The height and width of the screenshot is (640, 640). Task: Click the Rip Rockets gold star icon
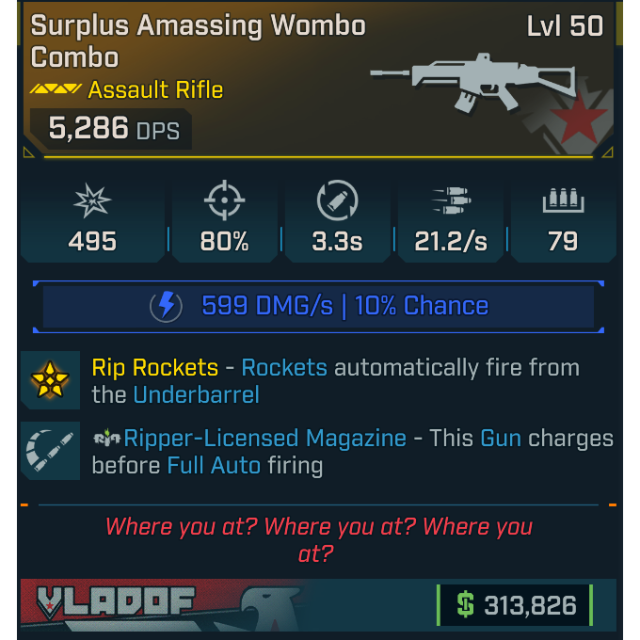pyautogui.click(x=50, y=380)
